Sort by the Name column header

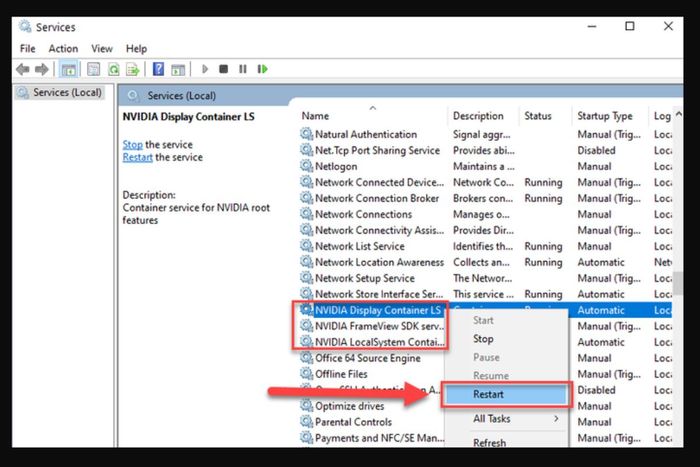pos(372,116)
